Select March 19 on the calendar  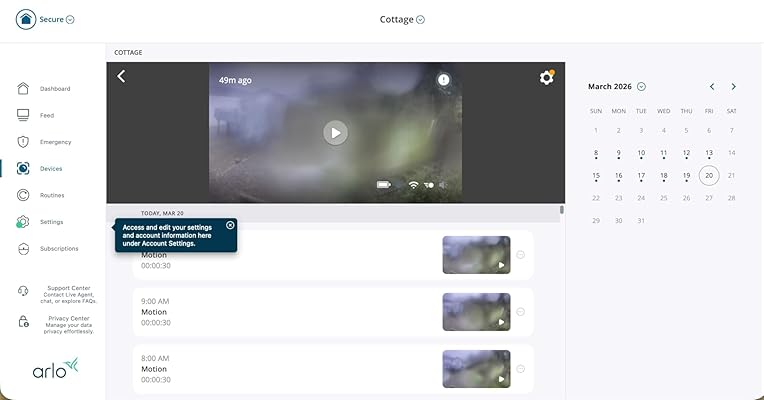687,176
